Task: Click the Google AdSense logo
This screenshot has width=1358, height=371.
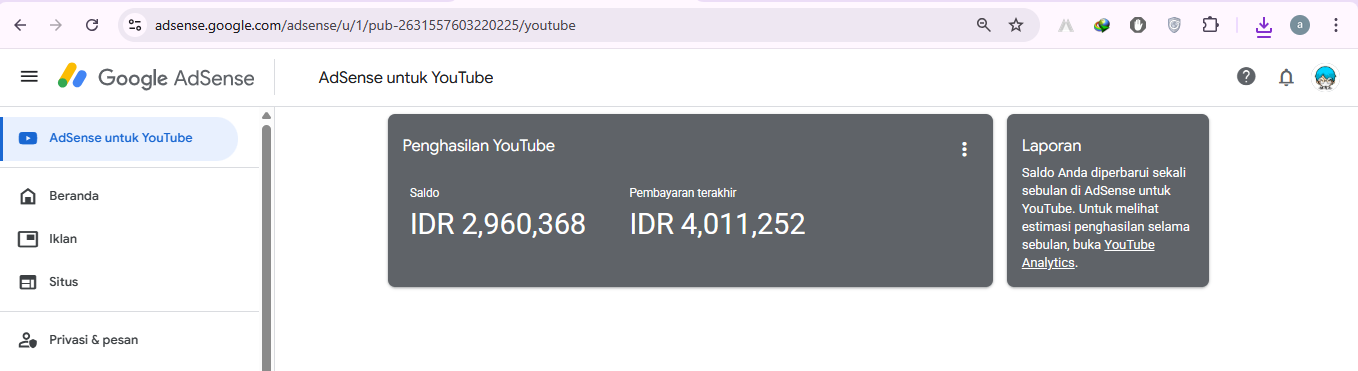Action: (x=156, y=77)
